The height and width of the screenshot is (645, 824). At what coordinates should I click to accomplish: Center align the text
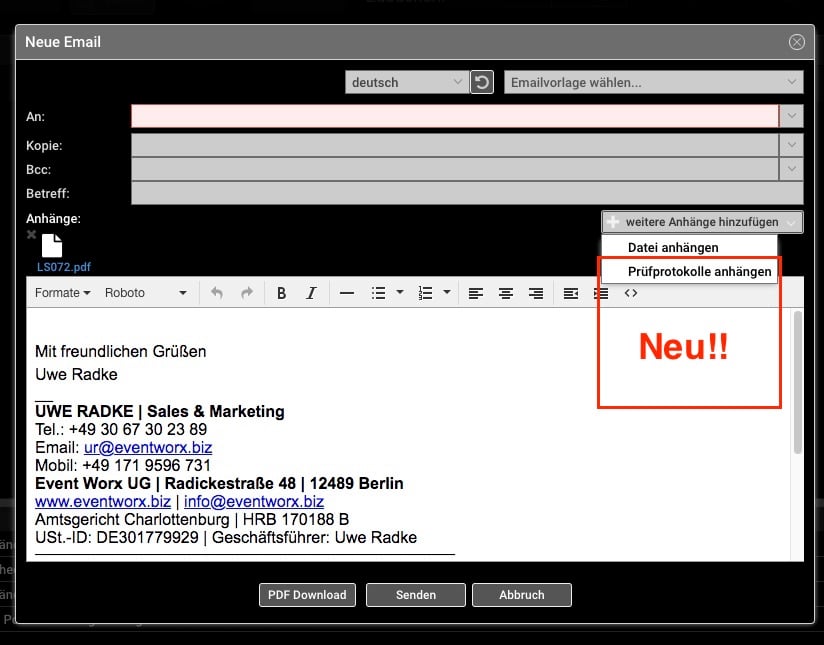506,293
